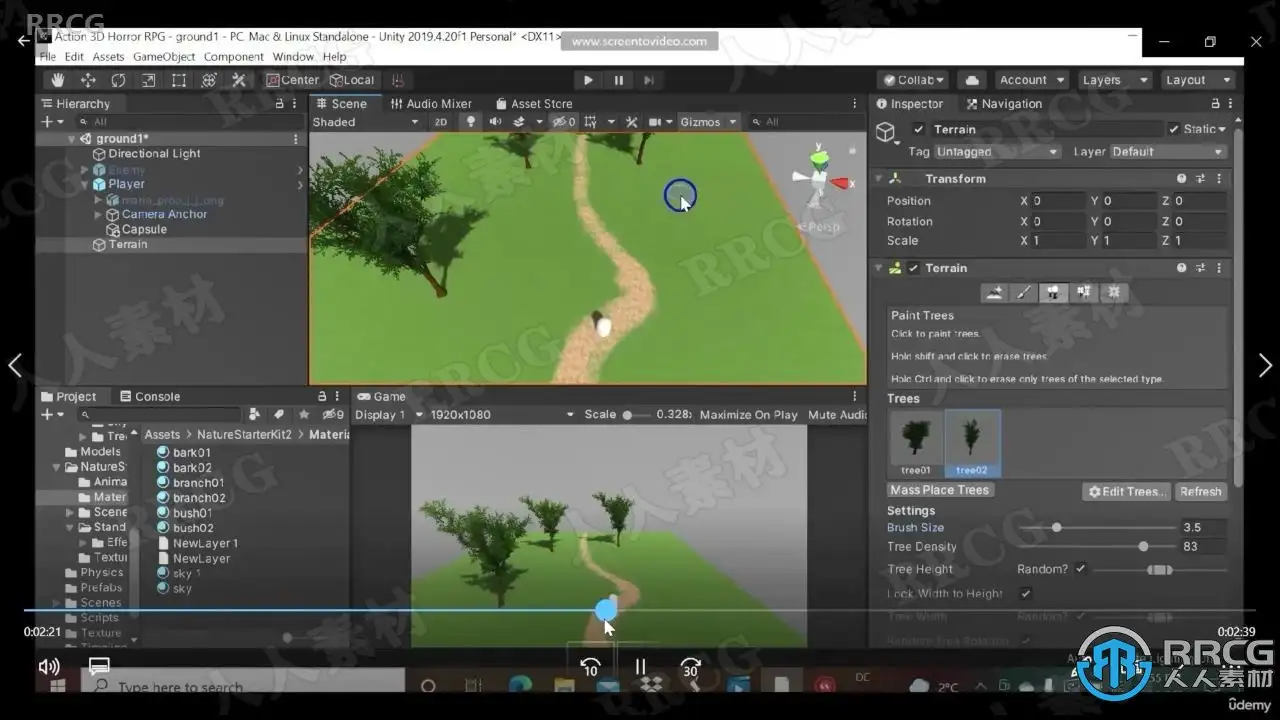Toggle the Static checkbox for Terrain

coord(1174,129)
